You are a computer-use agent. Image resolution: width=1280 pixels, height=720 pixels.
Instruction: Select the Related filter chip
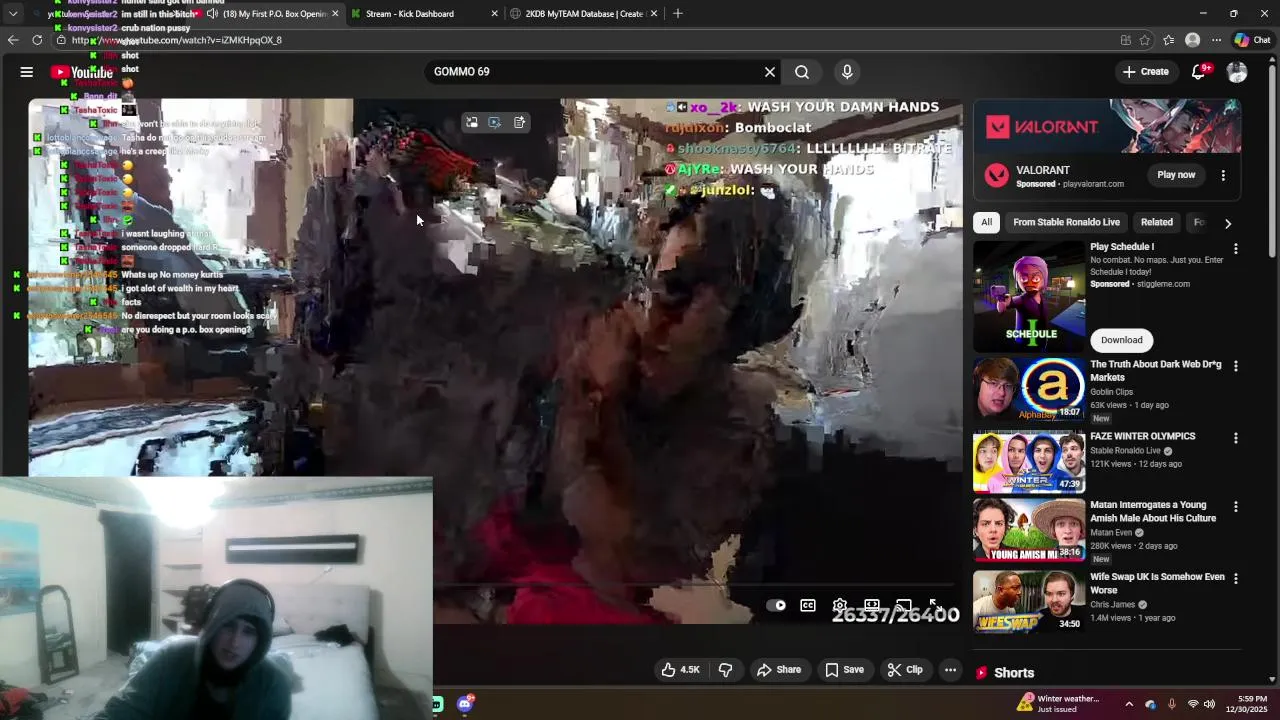pos(1156,222)
